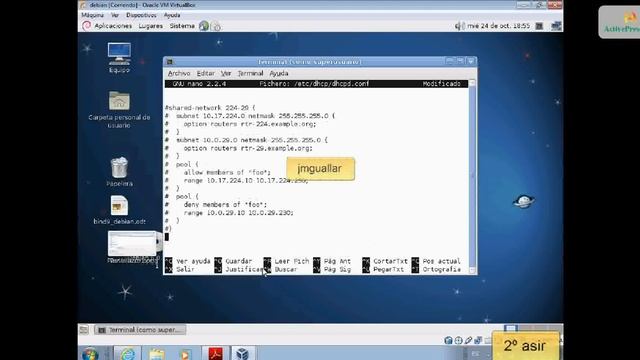
Task: Select the bind9_debian.odt file icon
Action: pos(119,206)
